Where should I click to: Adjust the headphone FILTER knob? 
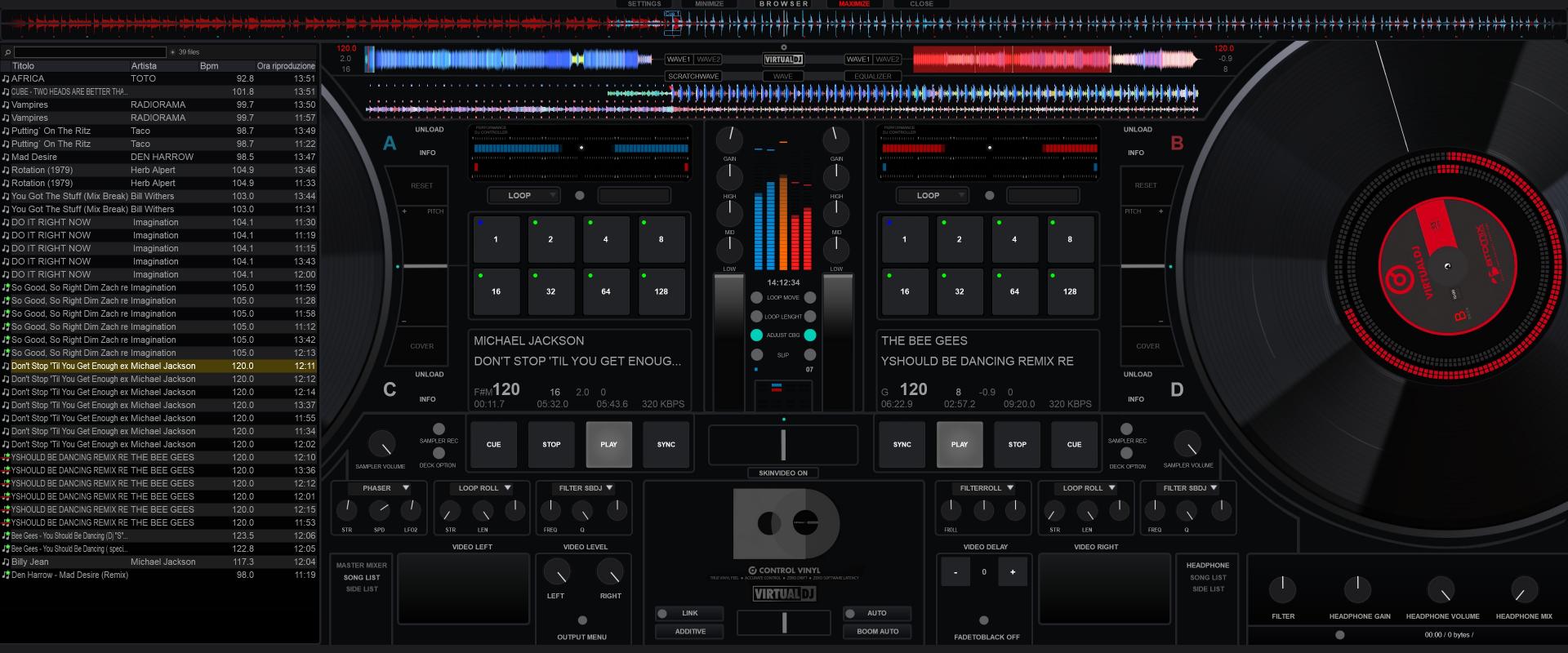click(x=1282, y=589)
